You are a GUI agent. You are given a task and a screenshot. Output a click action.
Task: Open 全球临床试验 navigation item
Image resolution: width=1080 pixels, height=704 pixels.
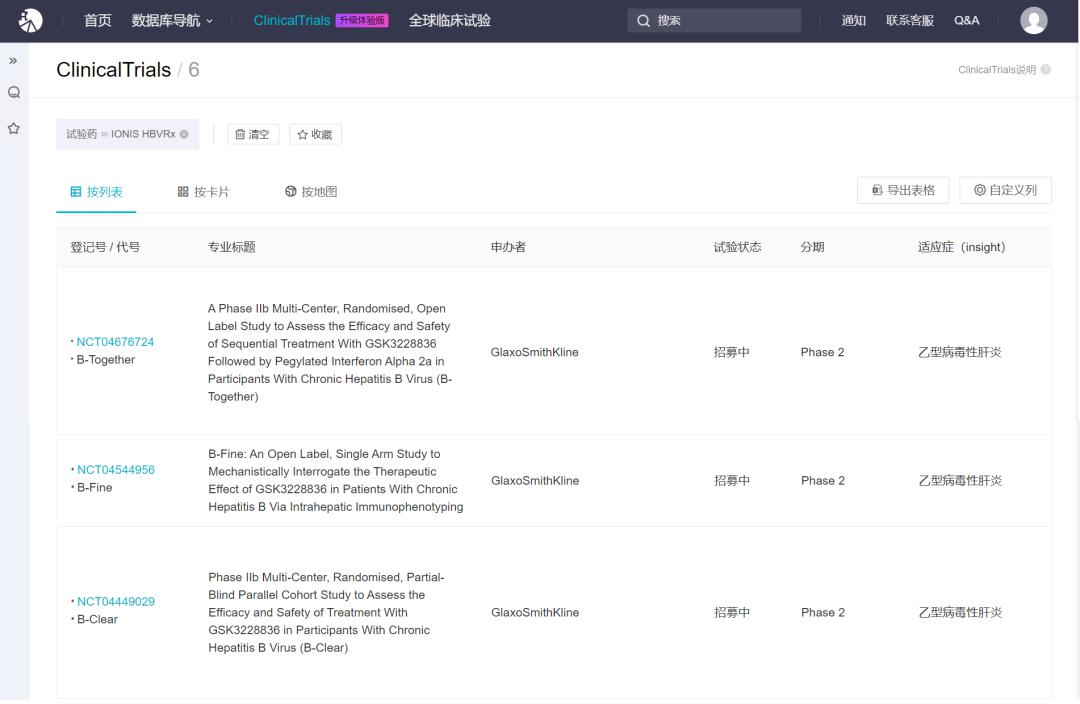point(450,21)
